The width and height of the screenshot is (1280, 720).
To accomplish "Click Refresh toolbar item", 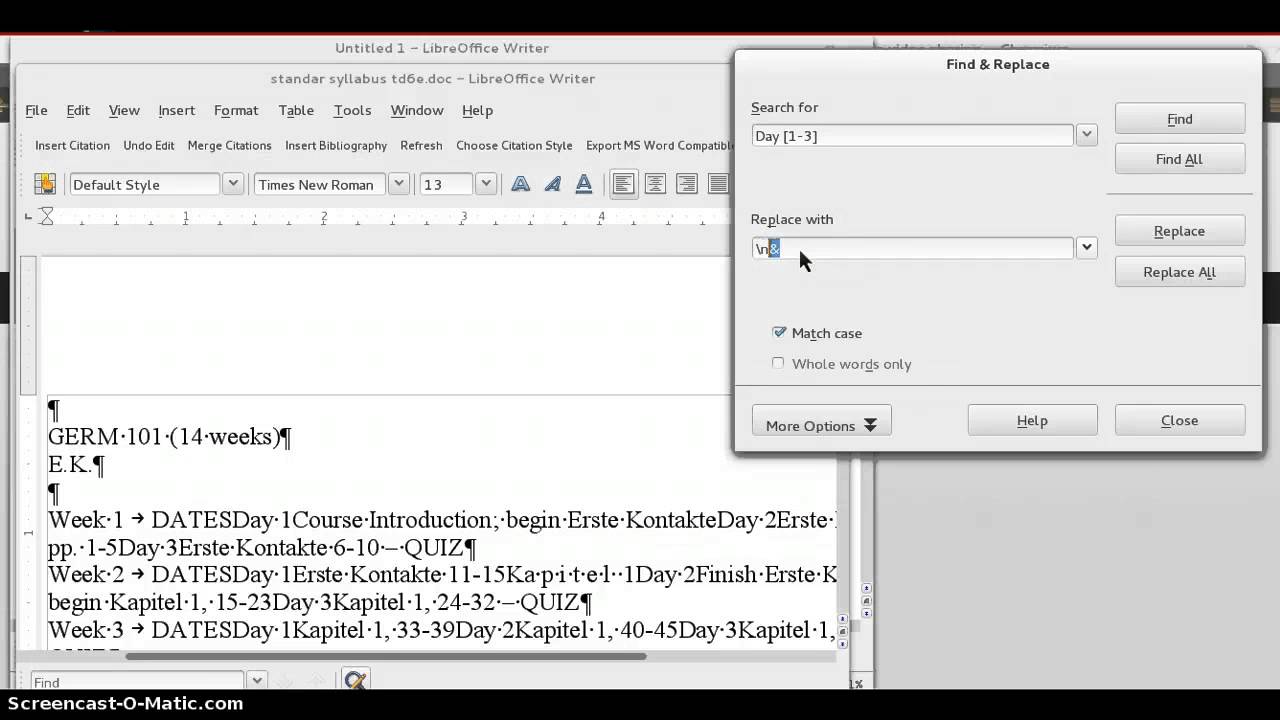I will (421, 145).
